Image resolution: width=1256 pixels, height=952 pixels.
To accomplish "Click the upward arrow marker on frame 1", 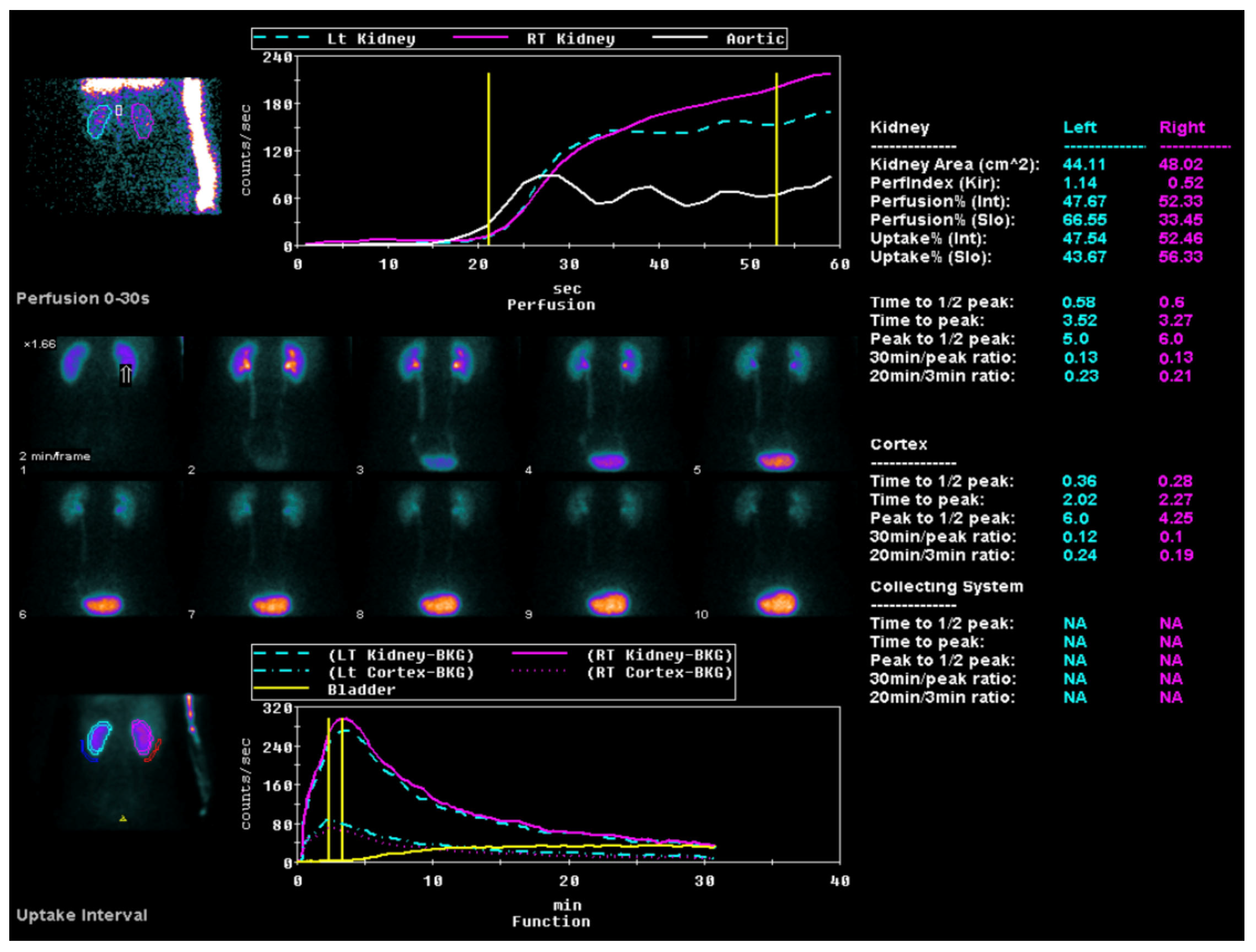I will [x=126, y=375].
